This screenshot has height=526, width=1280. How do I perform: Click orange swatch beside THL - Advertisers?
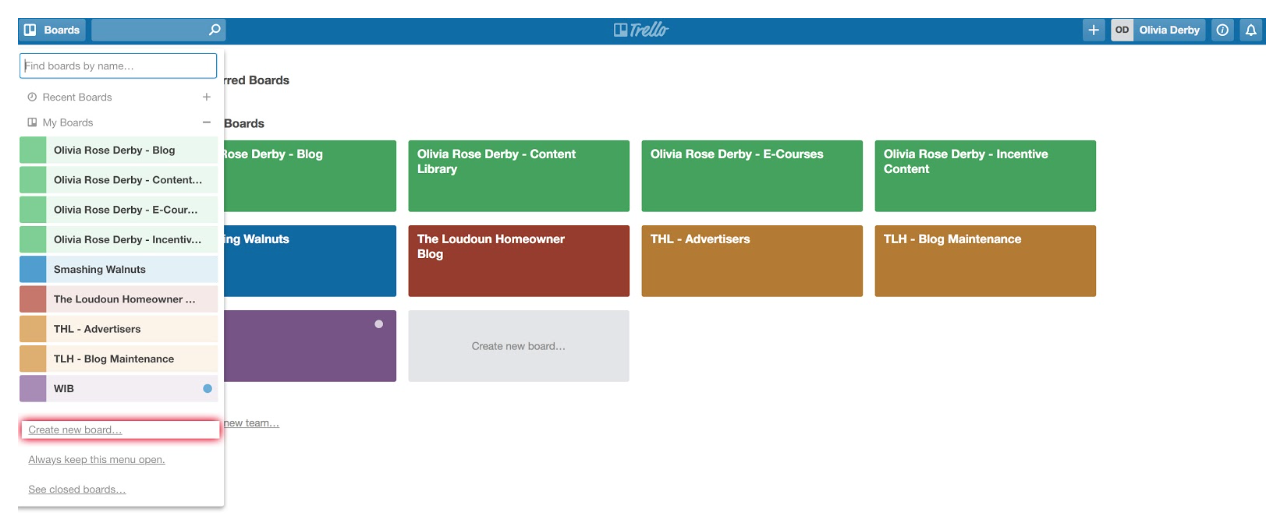(x=33, y=329)
